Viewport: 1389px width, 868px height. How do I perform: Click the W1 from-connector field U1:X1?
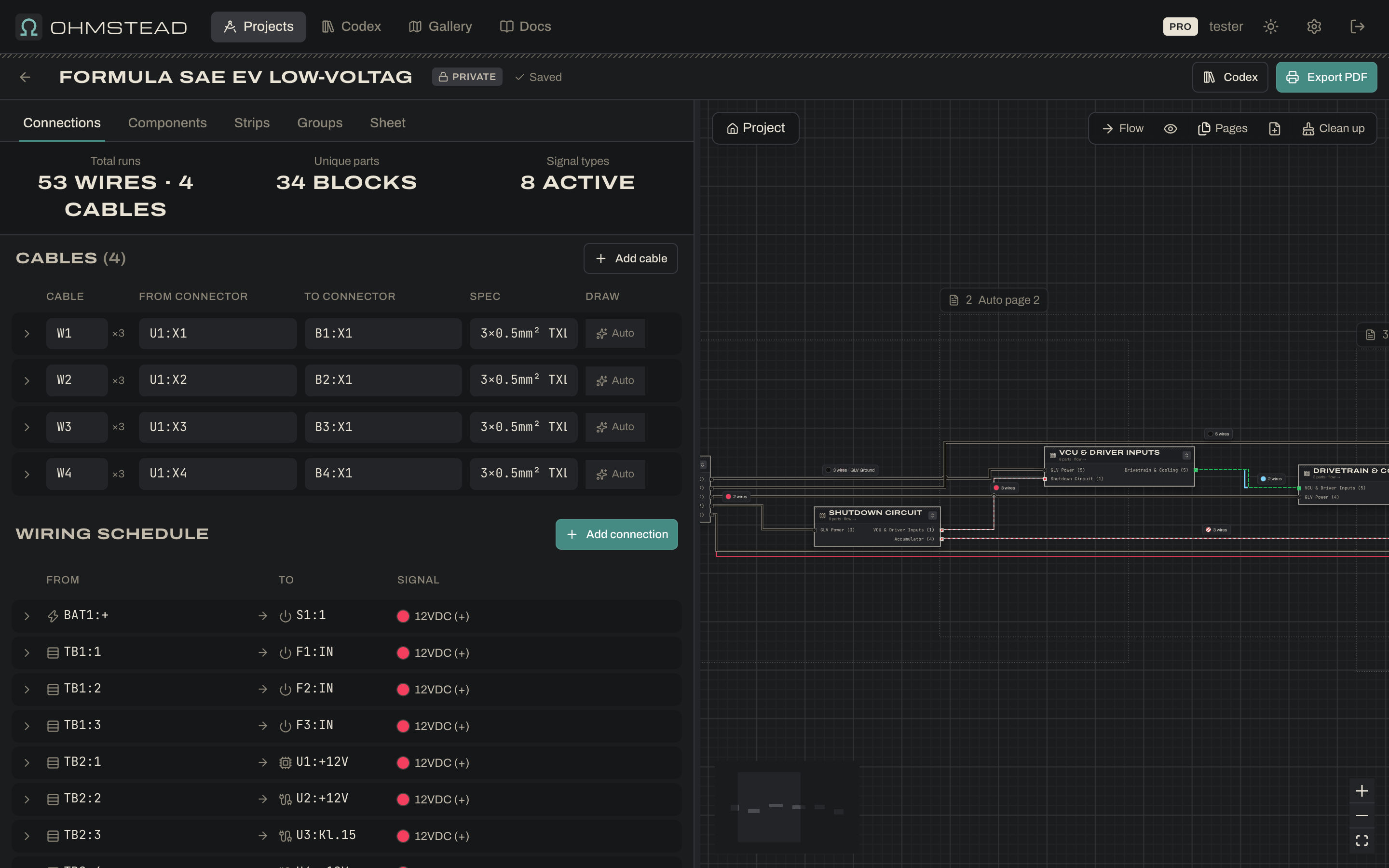(x=218, y=334)
